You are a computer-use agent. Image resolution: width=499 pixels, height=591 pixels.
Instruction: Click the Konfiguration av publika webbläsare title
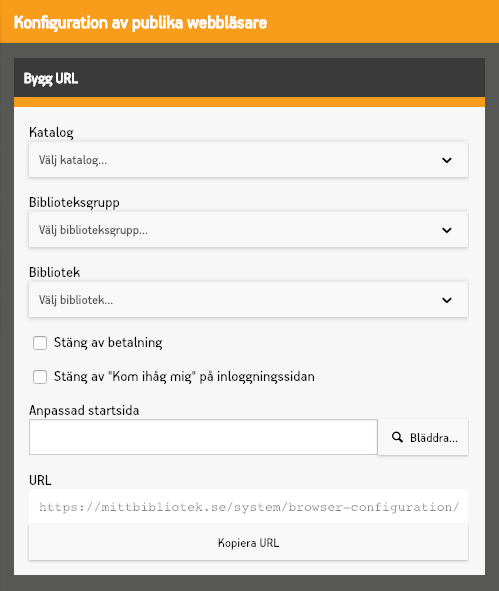click(x=140, y=23)
